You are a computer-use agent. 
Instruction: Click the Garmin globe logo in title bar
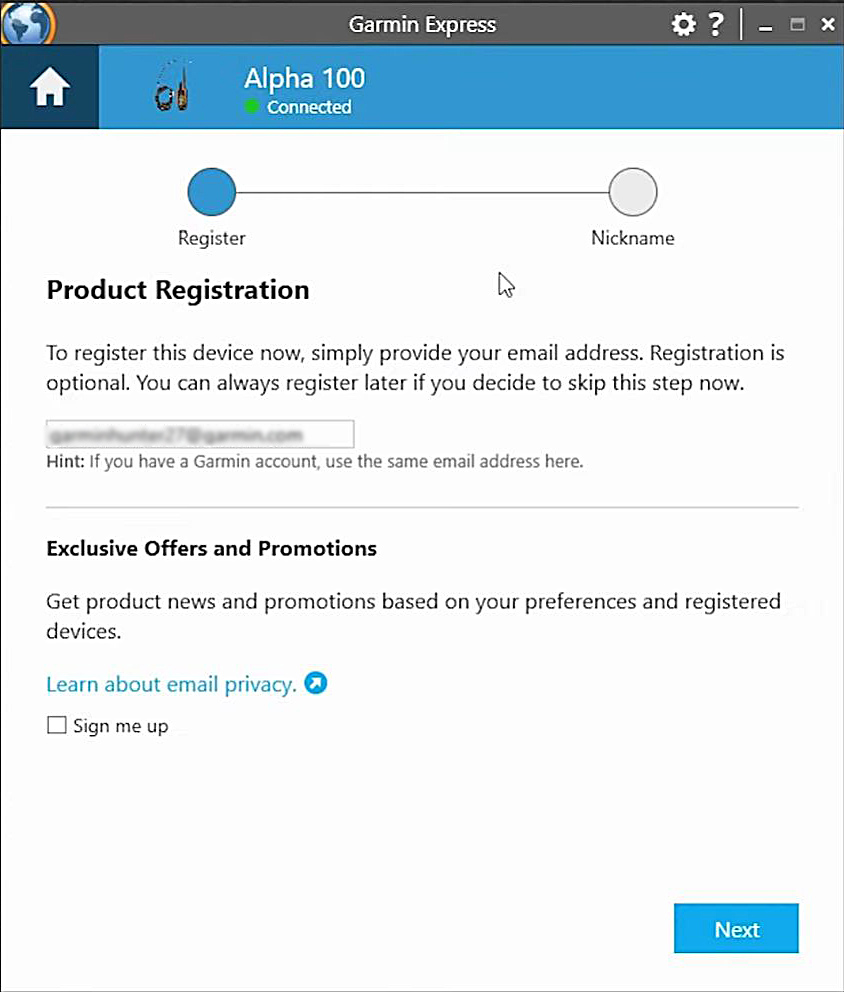coord(28,23)
